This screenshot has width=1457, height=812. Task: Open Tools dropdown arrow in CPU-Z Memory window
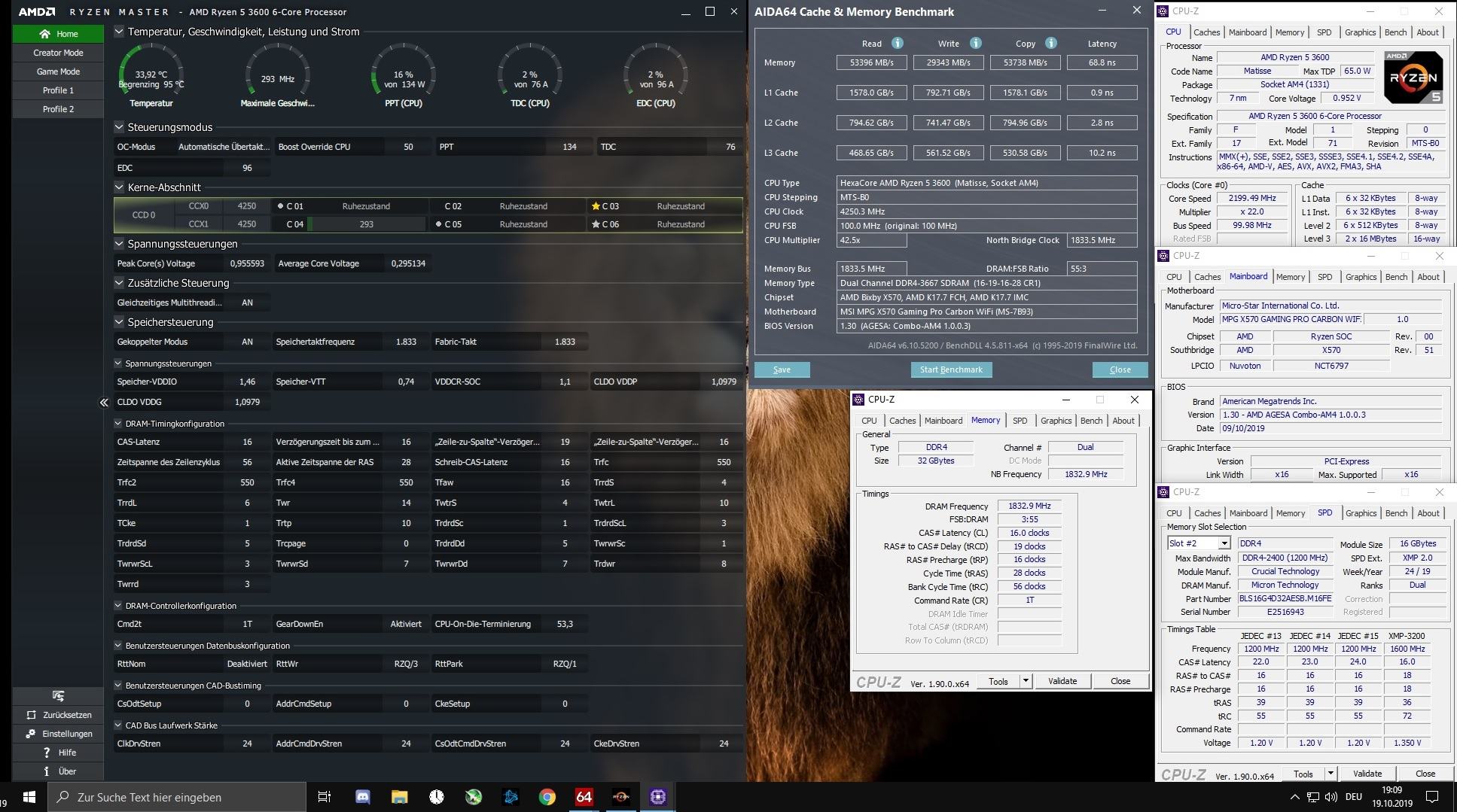1025,681
